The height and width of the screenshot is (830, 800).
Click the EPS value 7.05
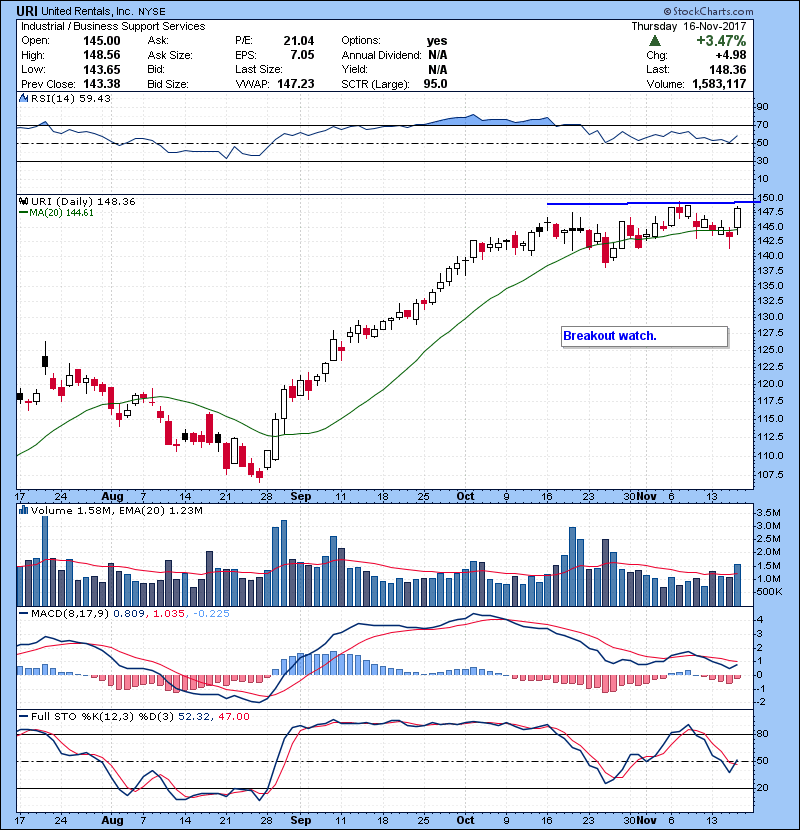point(302,55)
